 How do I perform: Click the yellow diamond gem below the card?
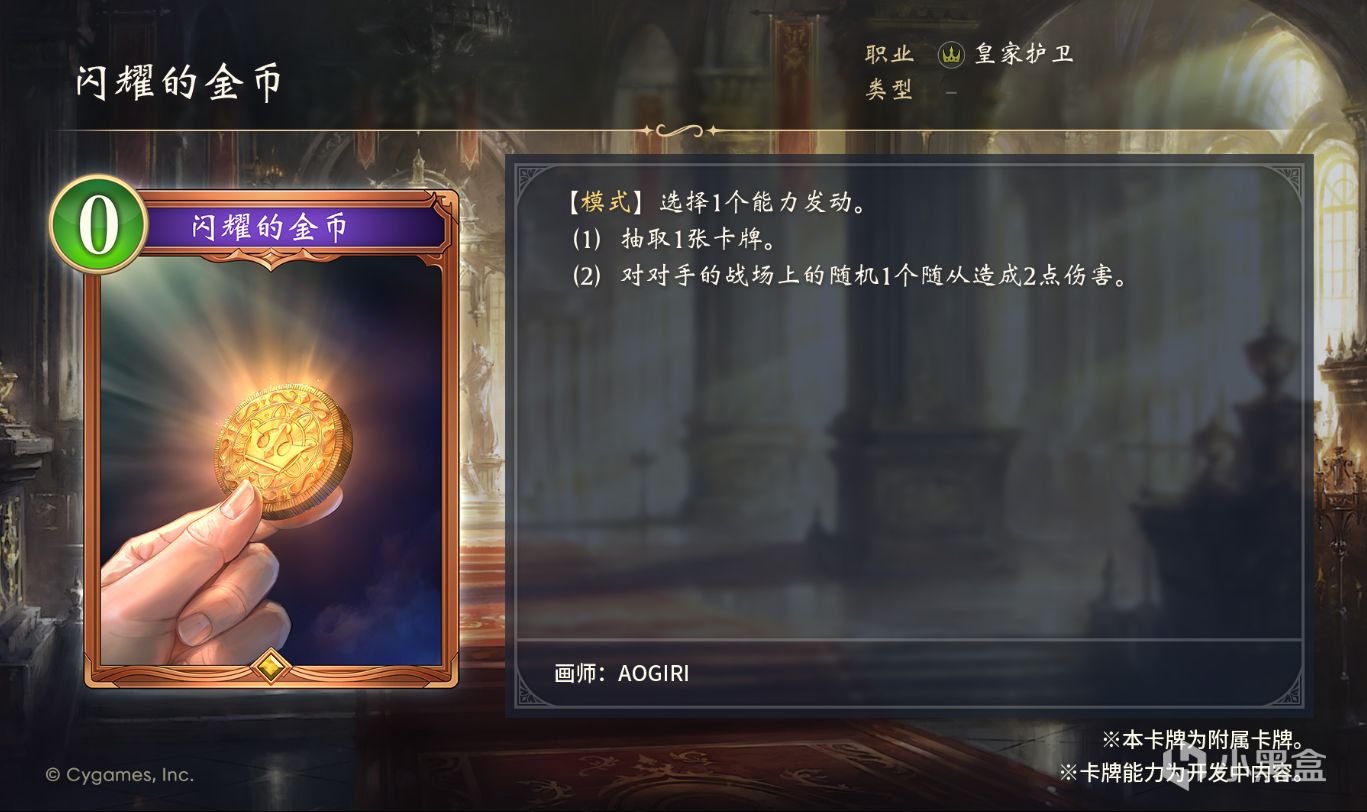[x=272, y=667]
